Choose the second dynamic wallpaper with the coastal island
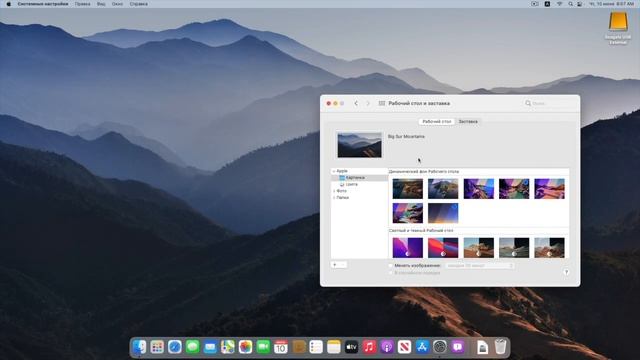 443,189
